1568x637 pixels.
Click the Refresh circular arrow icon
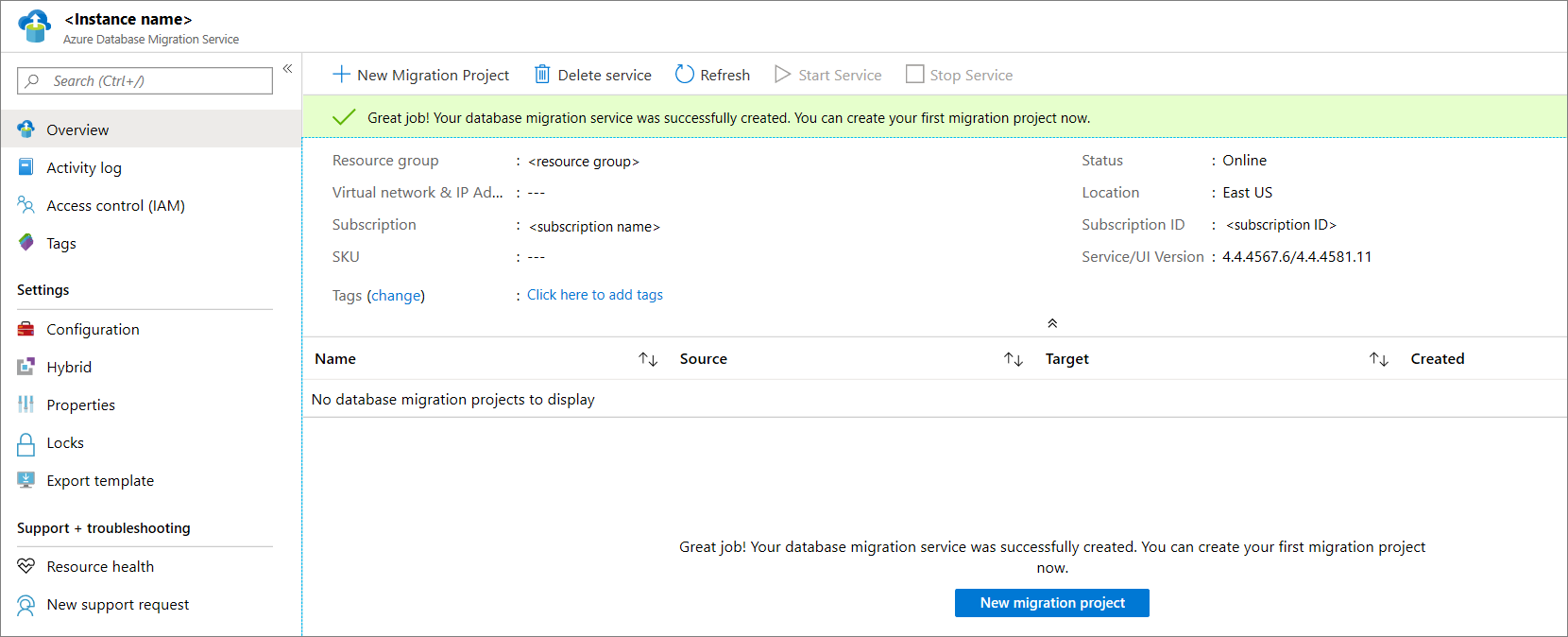point(685,75)
